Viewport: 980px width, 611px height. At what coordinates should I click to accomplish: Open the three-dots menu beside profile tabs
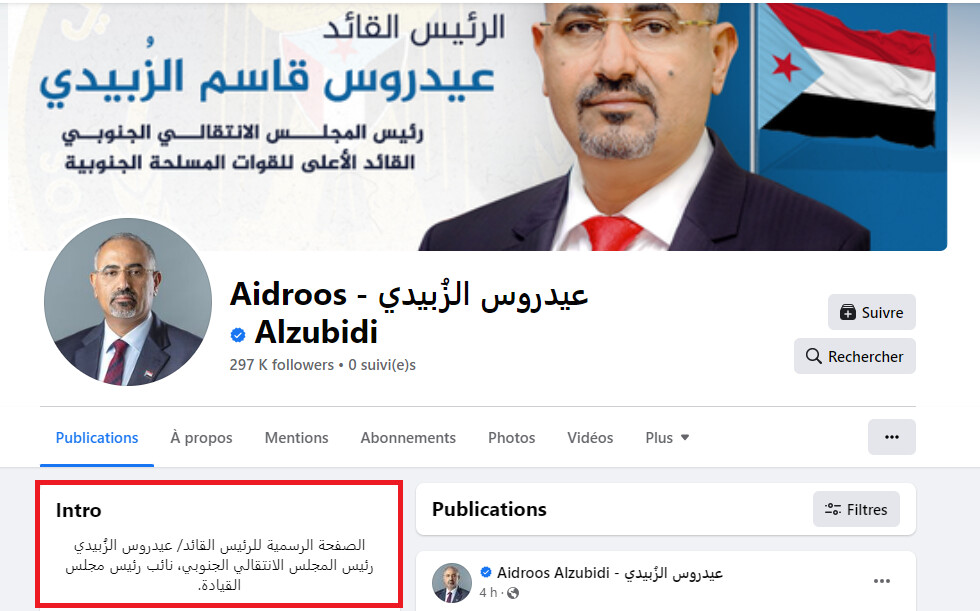892,437
